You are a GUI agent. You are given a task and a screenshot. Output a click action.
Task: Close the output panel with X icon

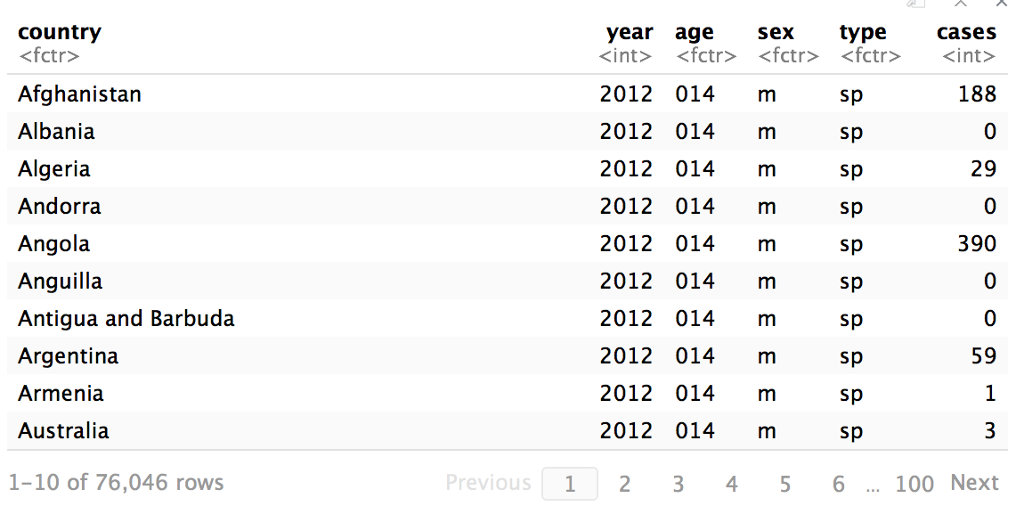click(x=1002, y=3)
